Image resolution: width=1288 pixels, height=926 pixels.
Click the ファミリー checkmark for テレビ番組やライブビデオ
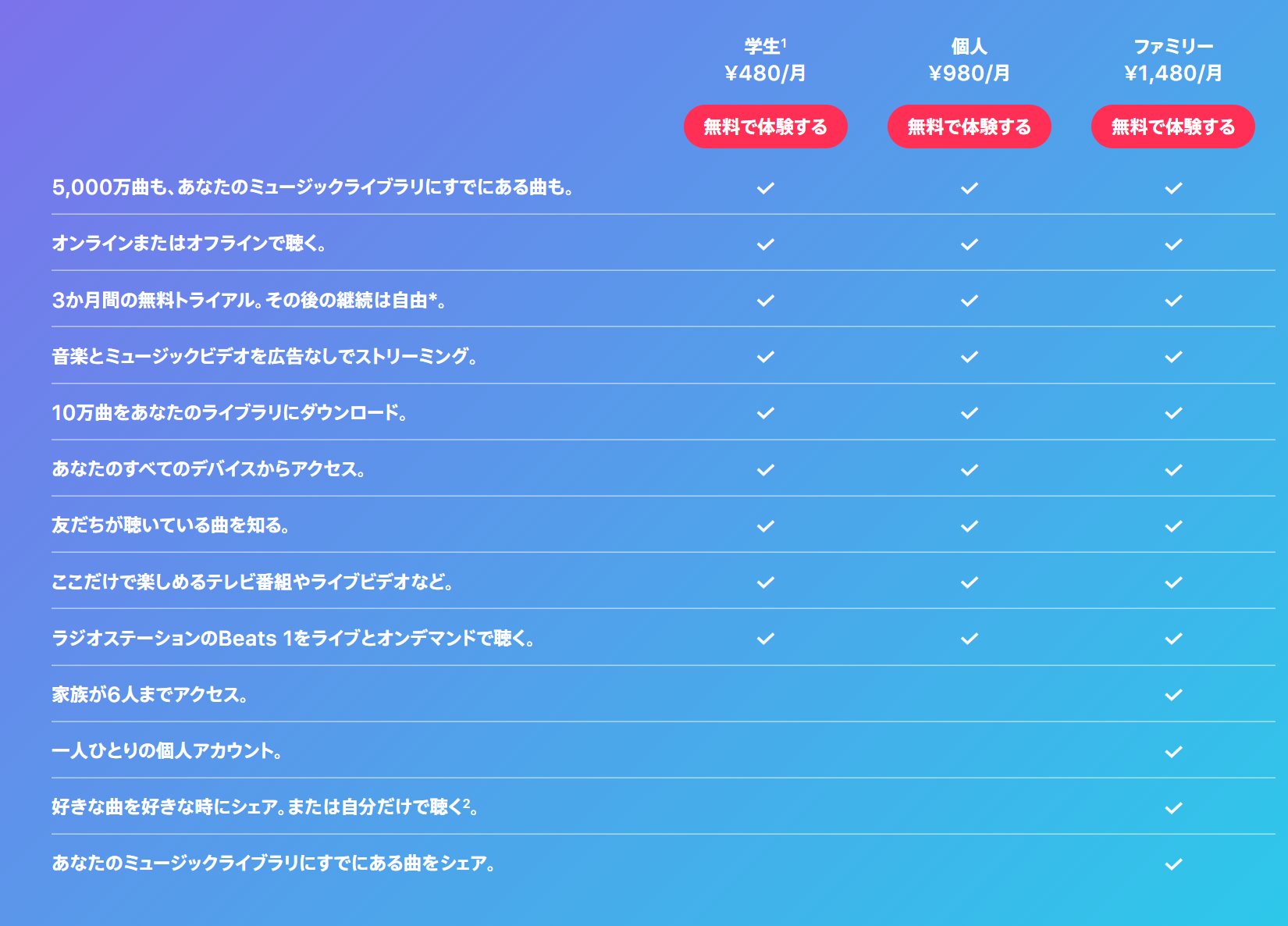(x=1173, y=582)
